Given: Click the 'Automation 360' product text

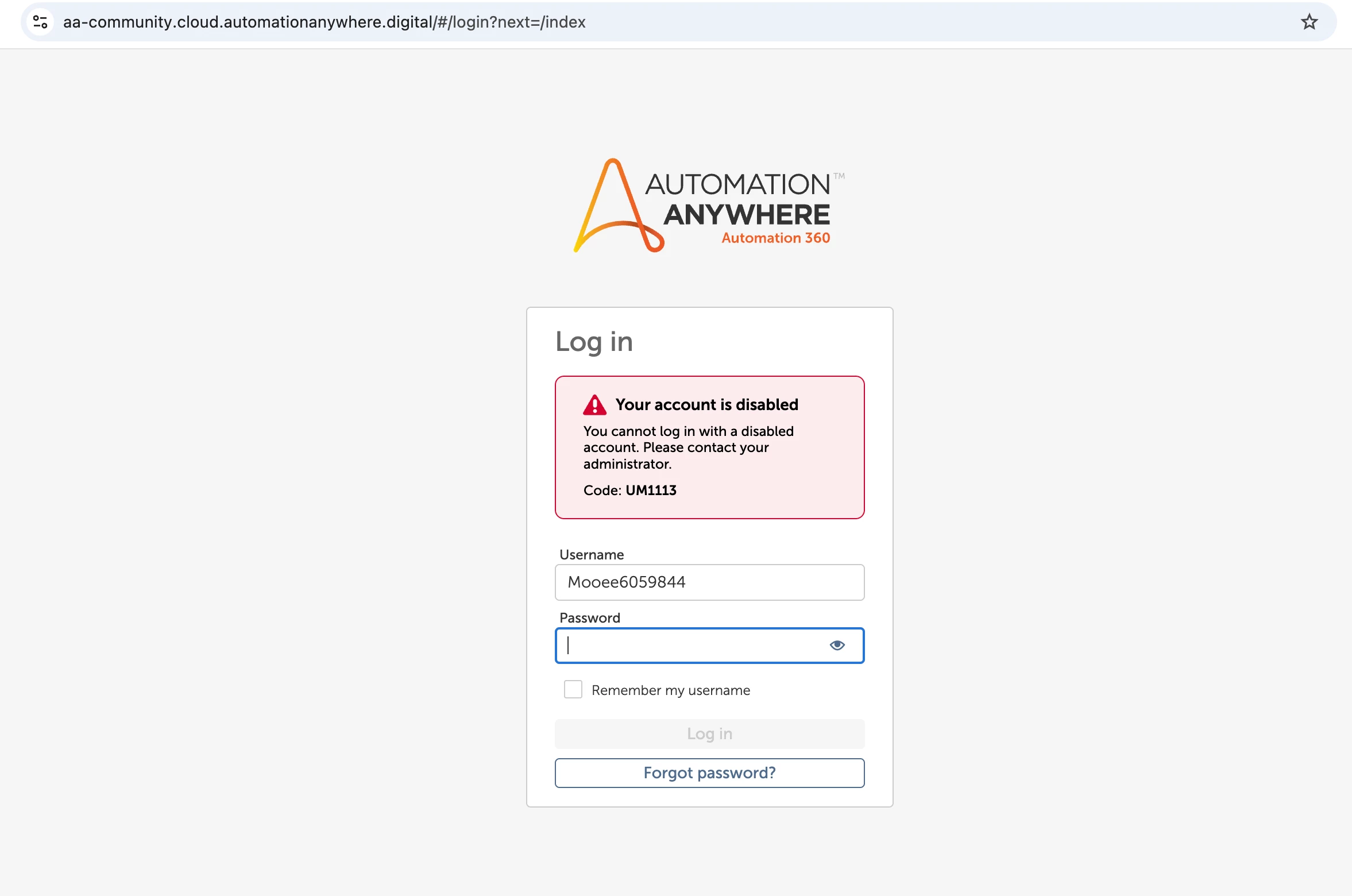Looking at the screenshot, I should pyautogui.click(x=776, y=238).
